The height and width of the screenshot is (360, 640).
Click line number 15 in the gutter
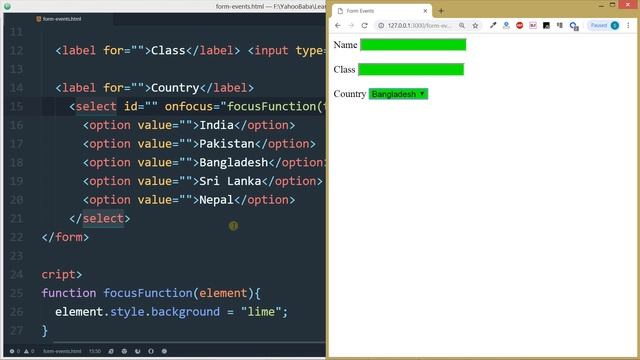click(x=16, y=107)
